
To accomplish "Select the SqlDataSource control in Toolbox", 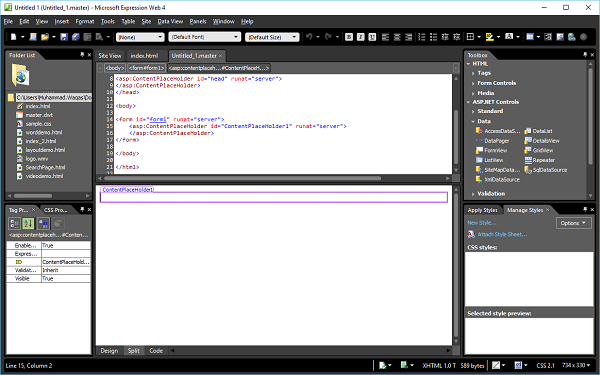I will pyautogui.click(x=546, y=170).
